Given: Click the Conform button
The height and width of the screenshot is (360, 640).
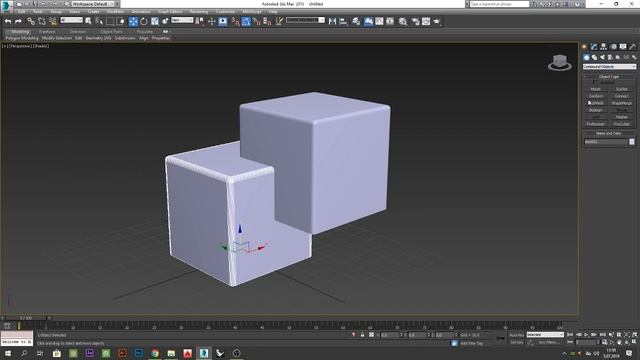Looking at the screenshot, I should [x=596, y=96].
